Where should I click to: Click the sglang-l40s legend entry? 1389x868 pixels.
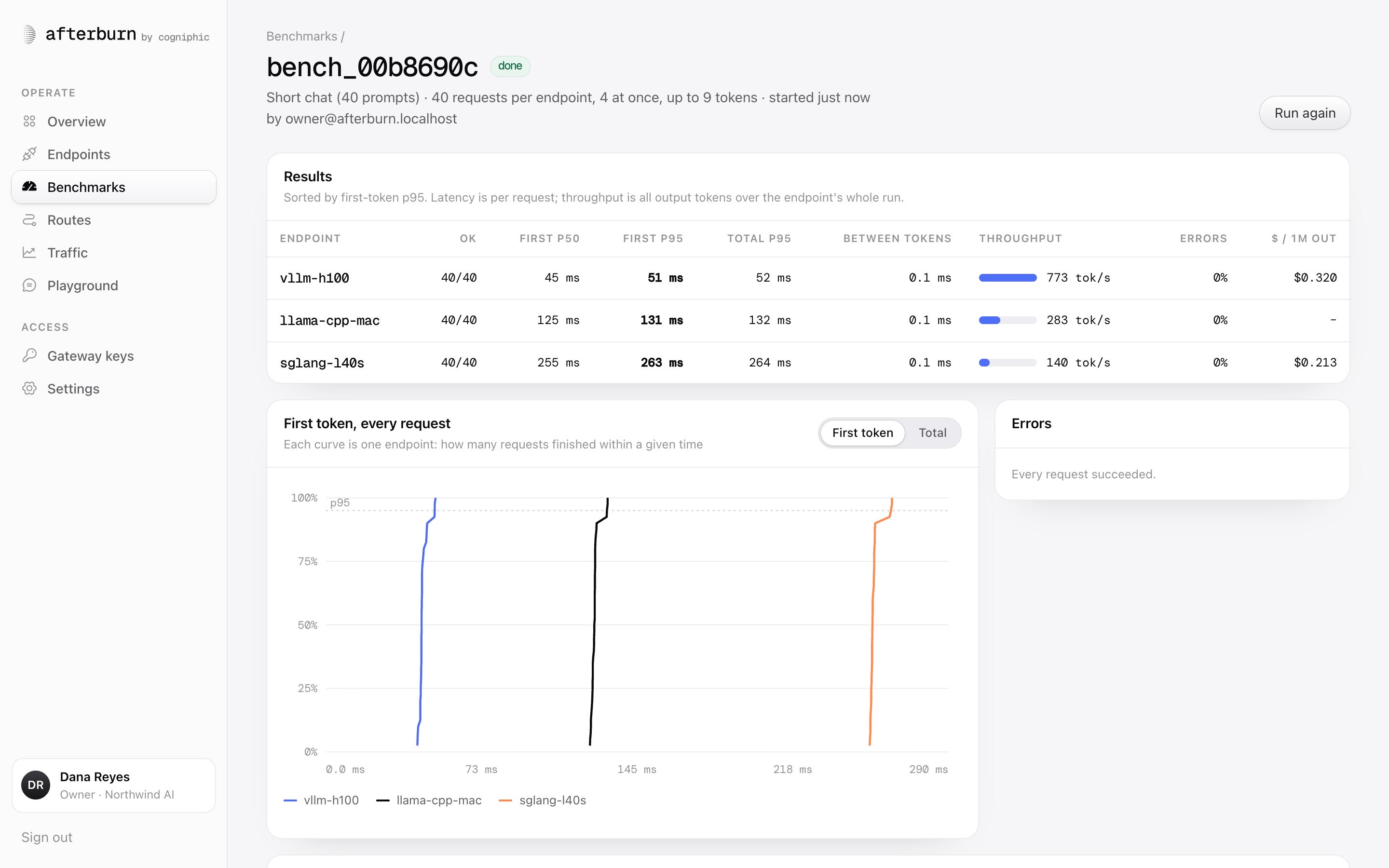(543, 800)
